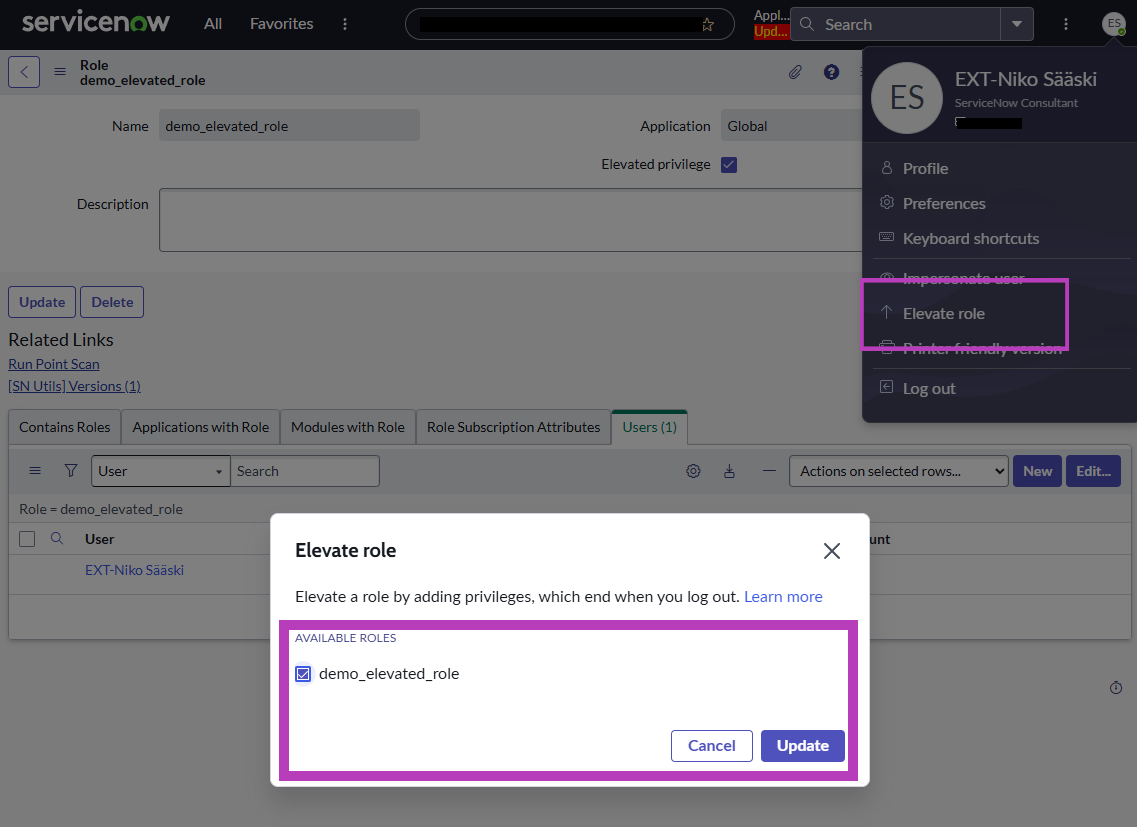This screenshot has width=1137, height=827.
Task: Click the list personalize gear icon
Action: coord(693,471)
